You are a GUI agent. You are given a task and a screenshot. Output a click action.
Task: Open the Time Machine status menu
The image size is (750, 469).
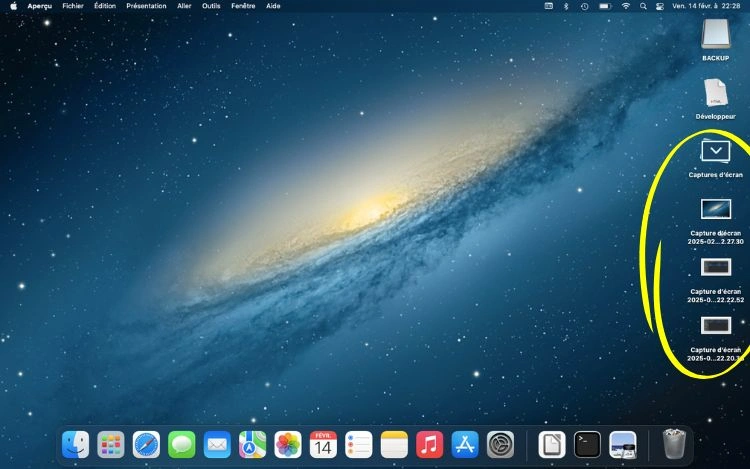pos(584,6)
